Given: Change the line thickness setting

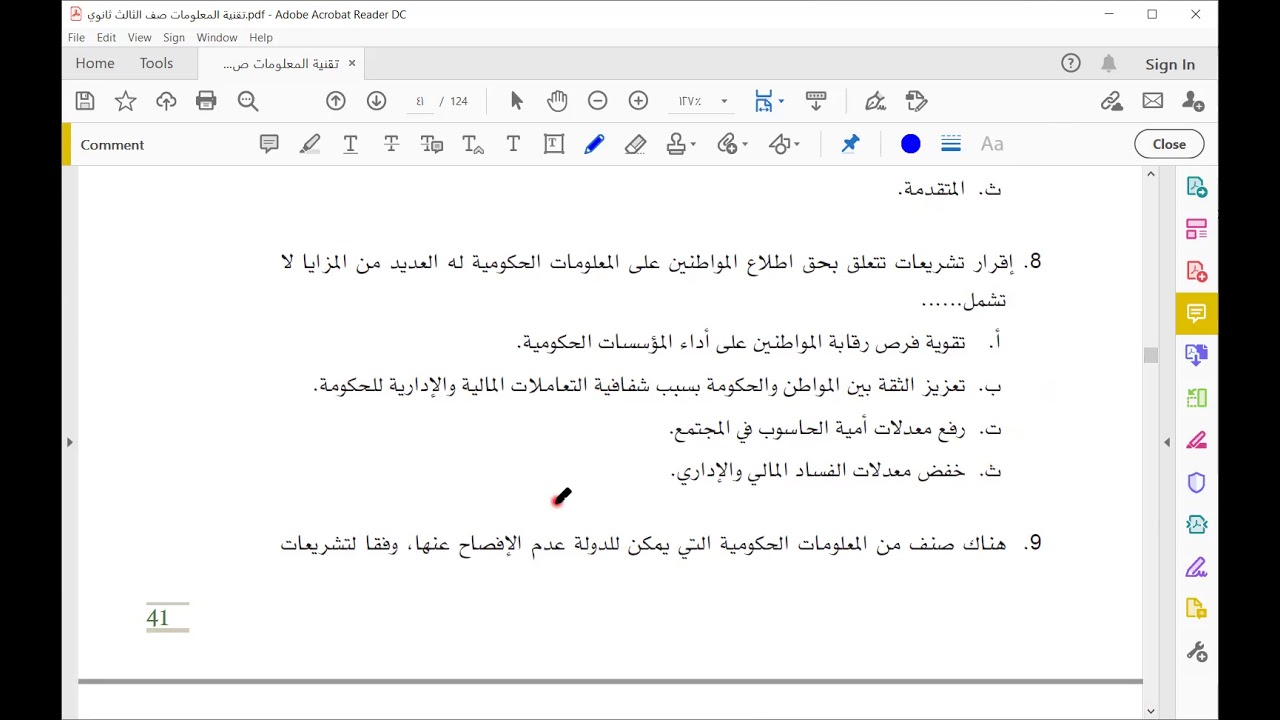Looking at the screenshot, I should [951, 144].
